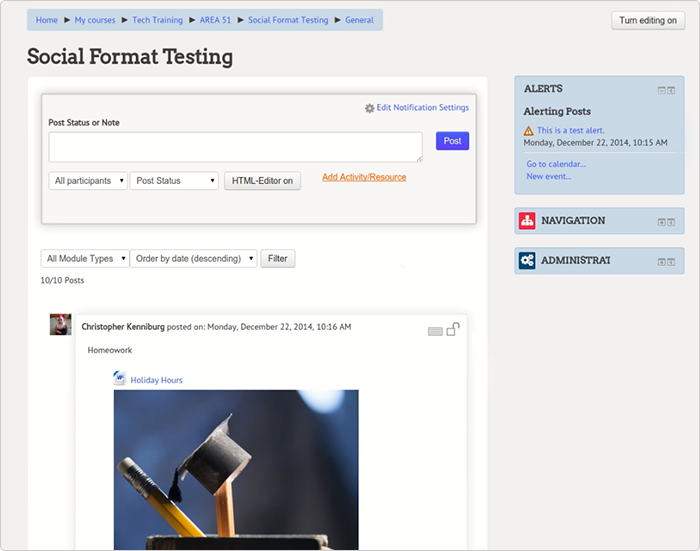Click the Turn editing on button
The width and height of the screenshot is (700, 551).
[x=648, y=21]
